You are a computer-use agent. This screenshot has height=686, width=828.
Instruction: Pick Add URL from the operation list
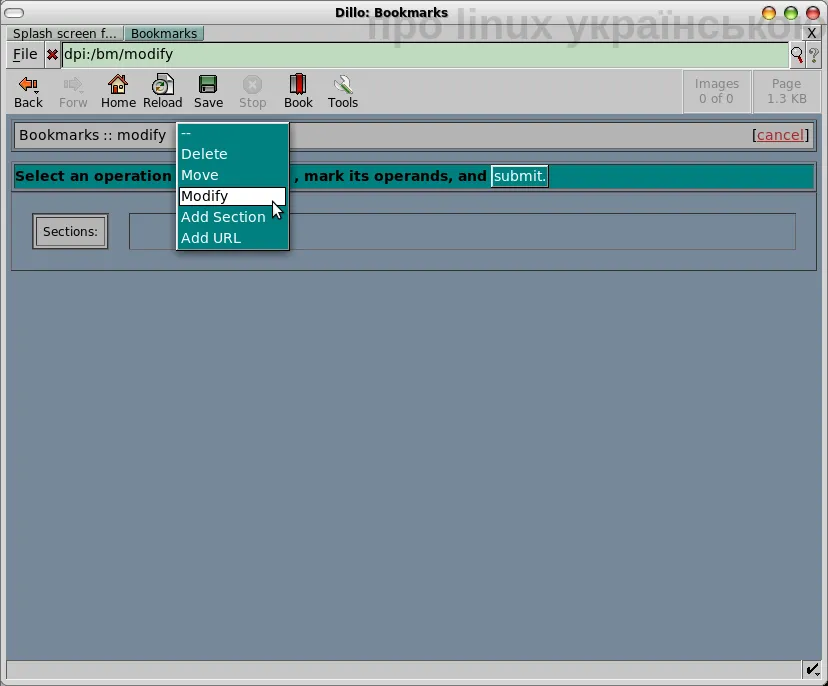(x=232, y=238)
